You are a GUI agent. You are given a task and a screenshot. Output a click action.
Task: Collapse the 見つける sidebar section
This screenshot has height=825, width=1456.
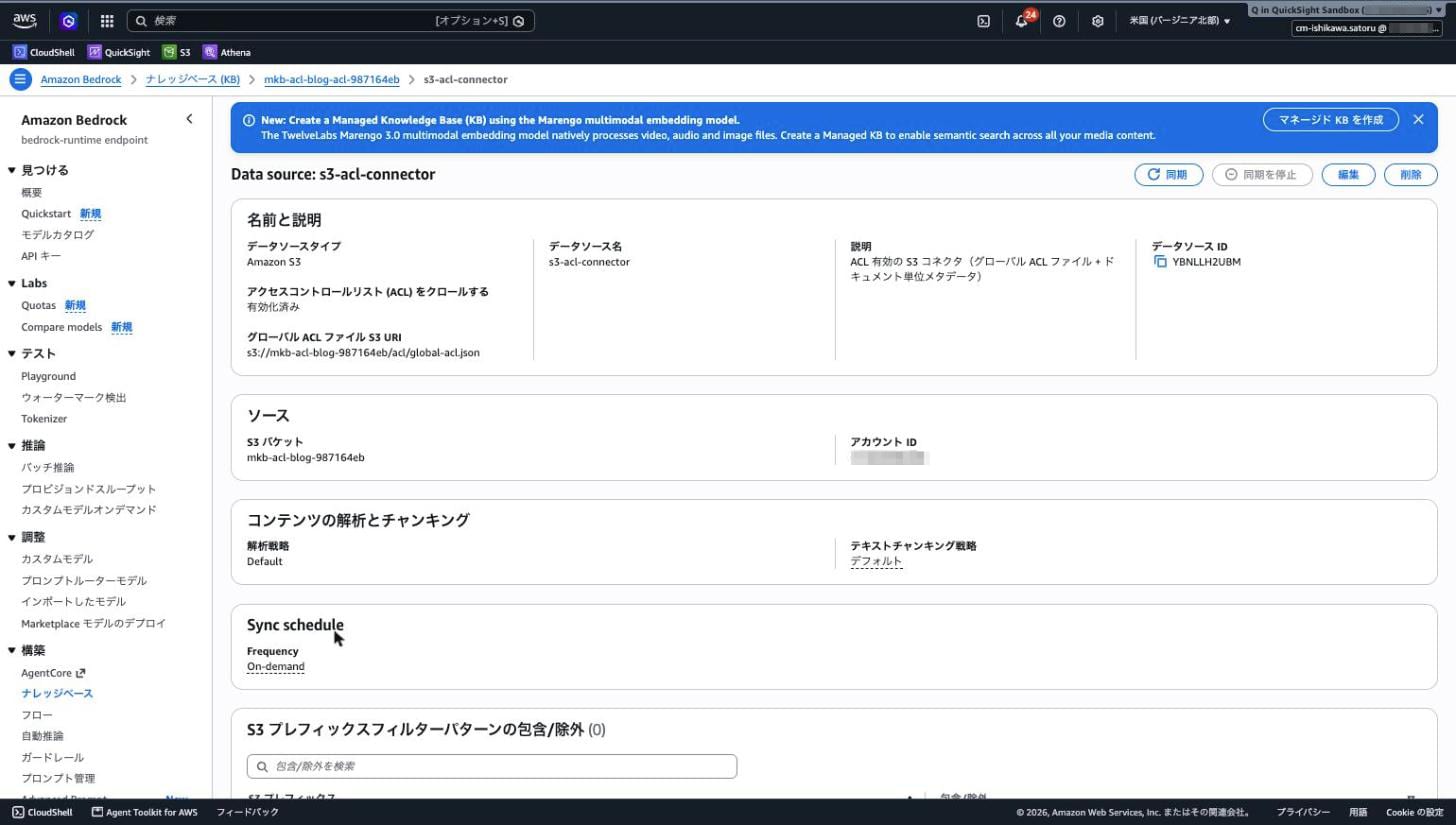(x=12, y=171)
